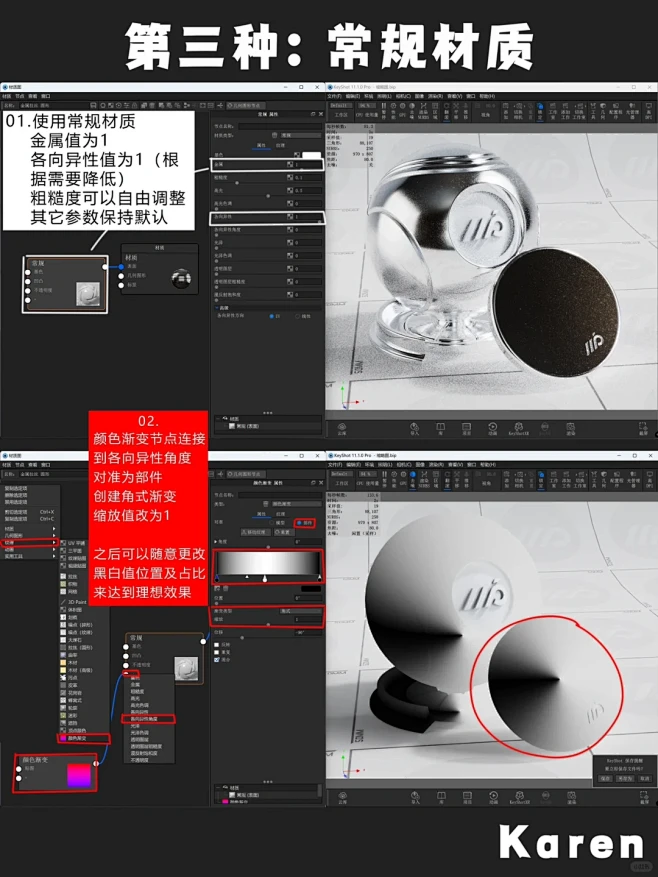This screenshot has width=658, height=877.
Task: Collapse the 高级 section in 常规 properties
Action: click(x=217, y=308)
